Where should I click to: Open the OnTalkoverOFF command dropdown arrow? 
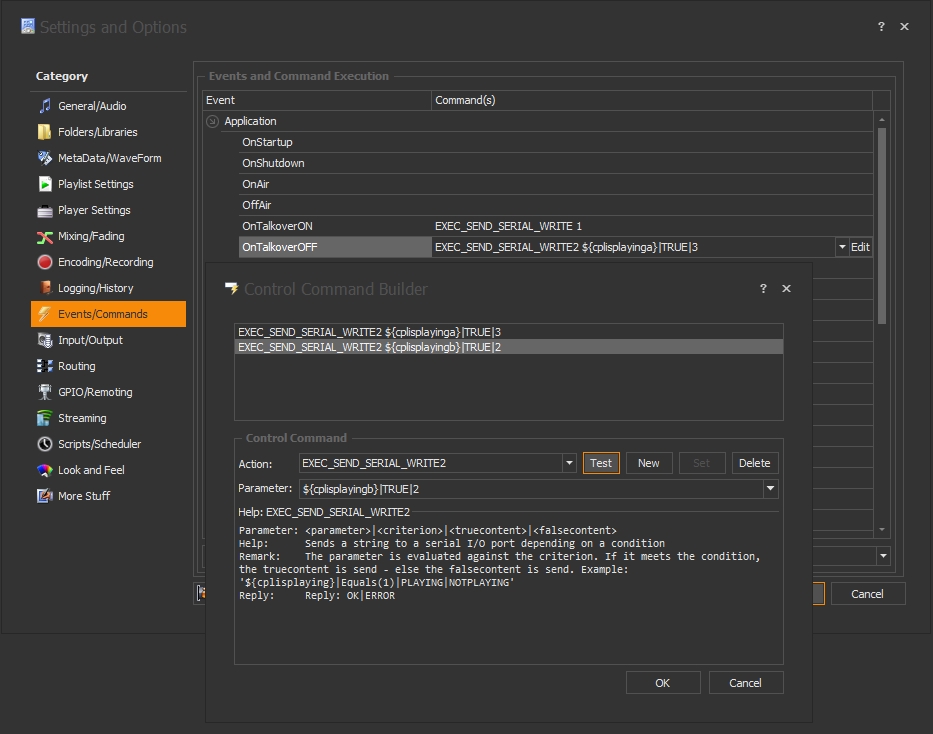tap(841, 247)
